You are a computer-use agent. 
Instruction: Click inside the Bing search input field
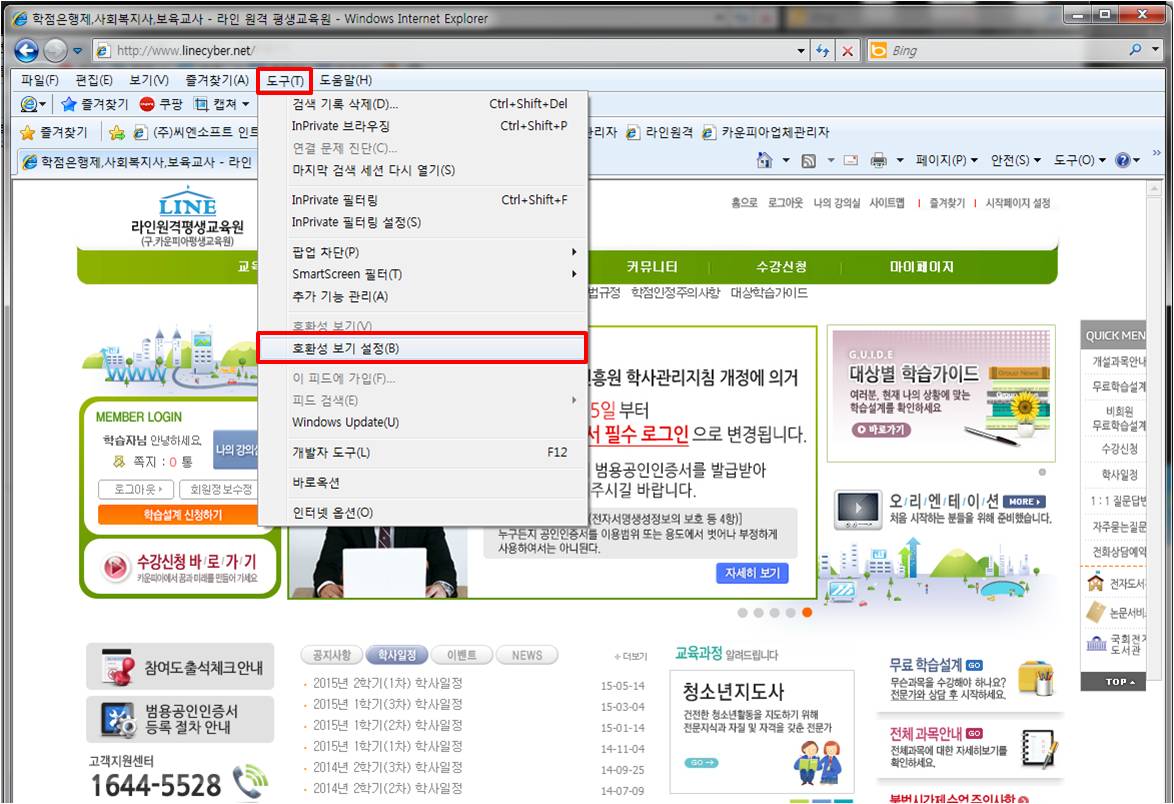pos(1000,51)
